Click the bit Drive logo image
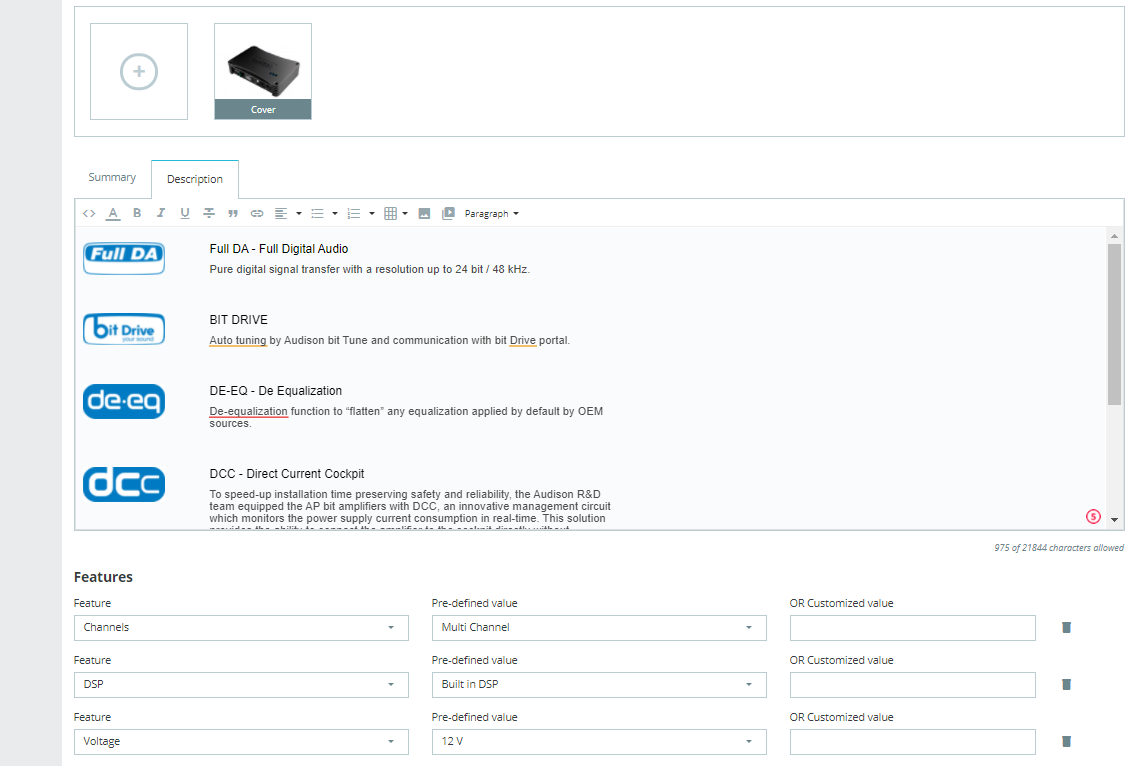Viewport: 1144px width, 766px height. 124,329
